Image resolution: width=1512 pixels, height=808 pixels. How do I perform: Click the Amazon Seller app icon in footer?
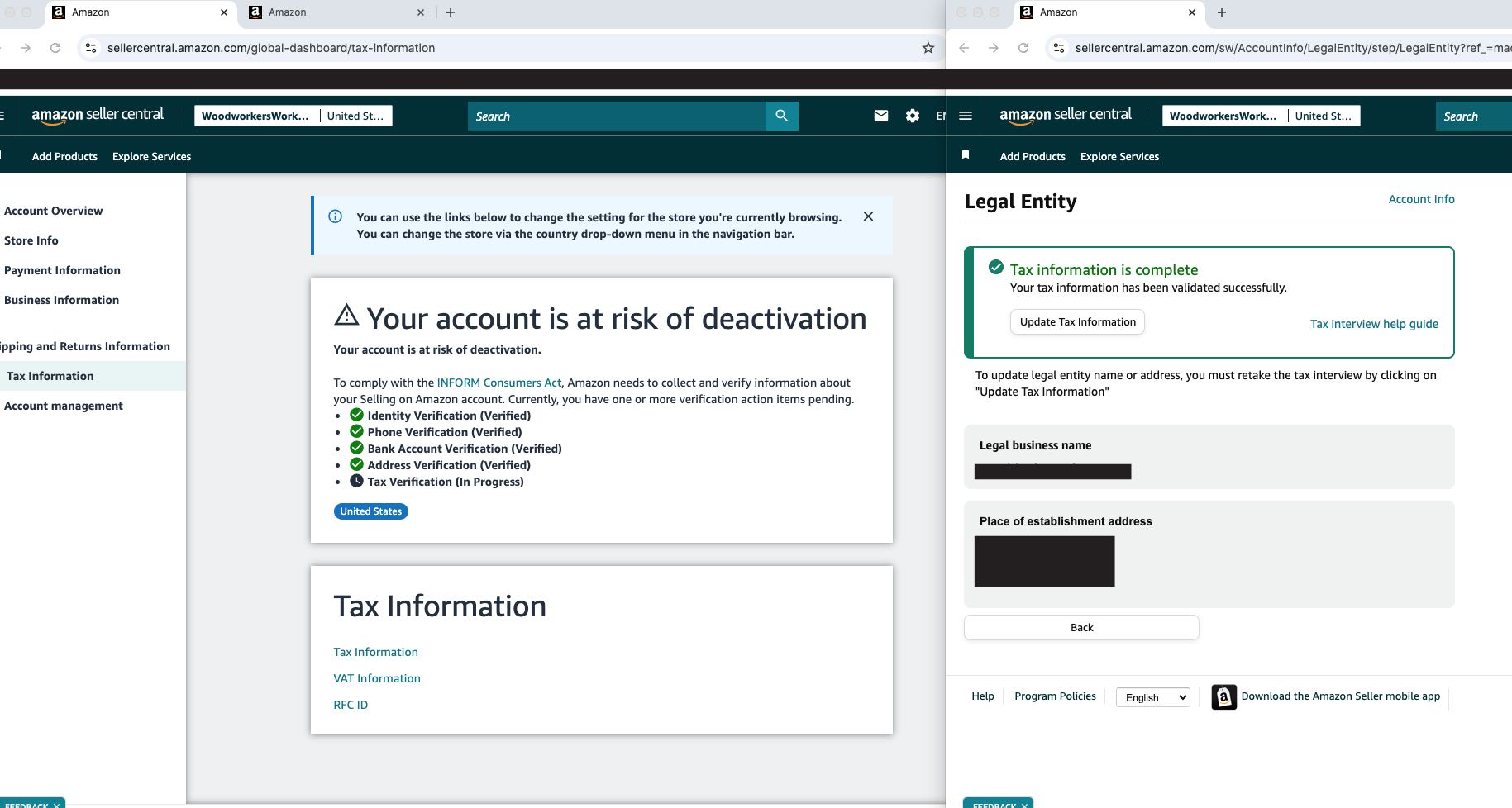pos(1223,696)
